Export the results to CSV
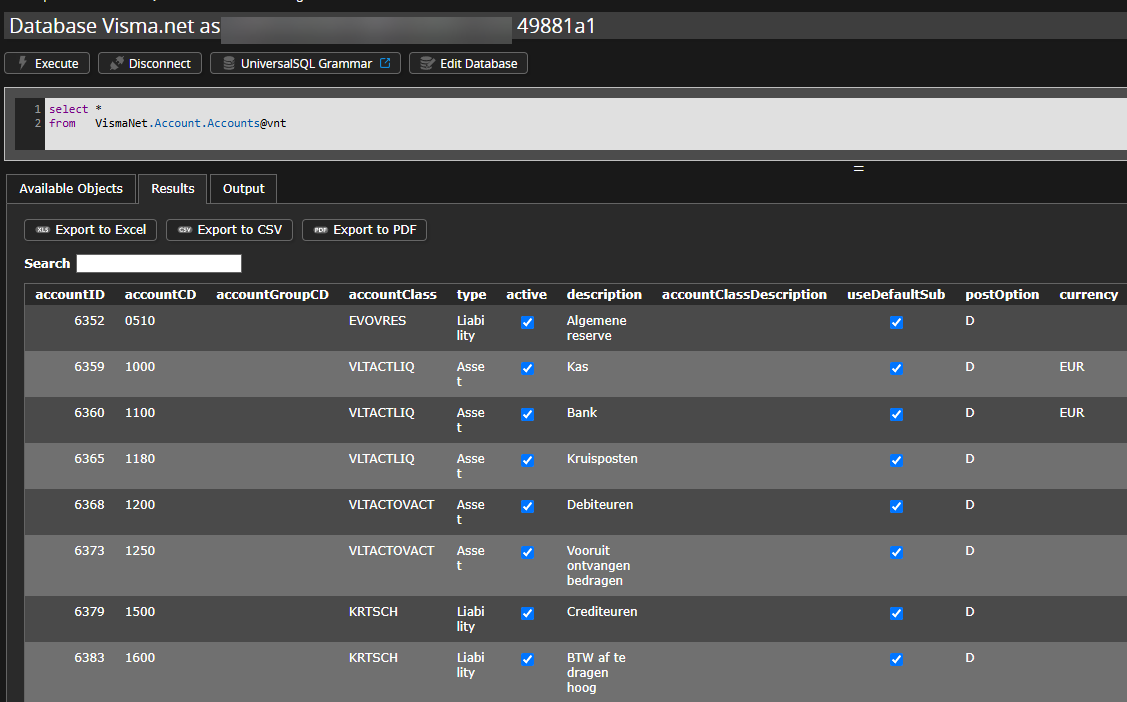1127x702 pixels. [x=229, y=230]
